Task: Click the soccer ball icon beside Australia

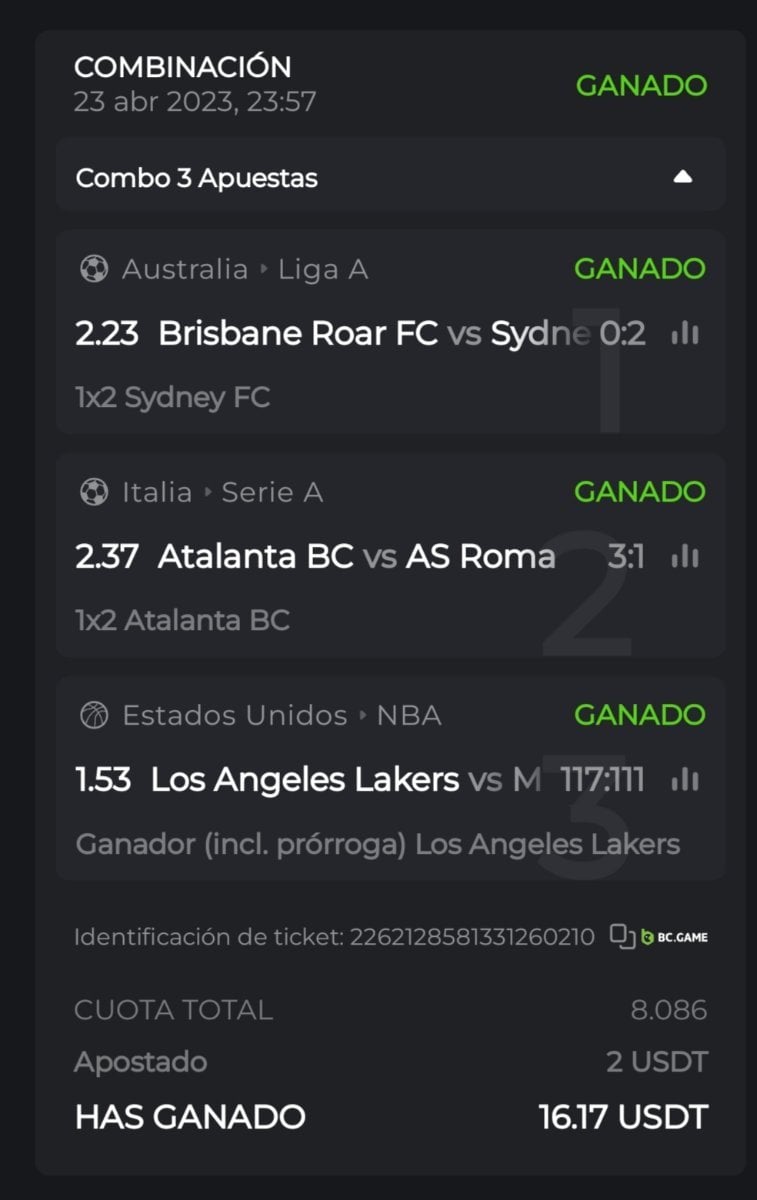Action: (x=94, y=269)
